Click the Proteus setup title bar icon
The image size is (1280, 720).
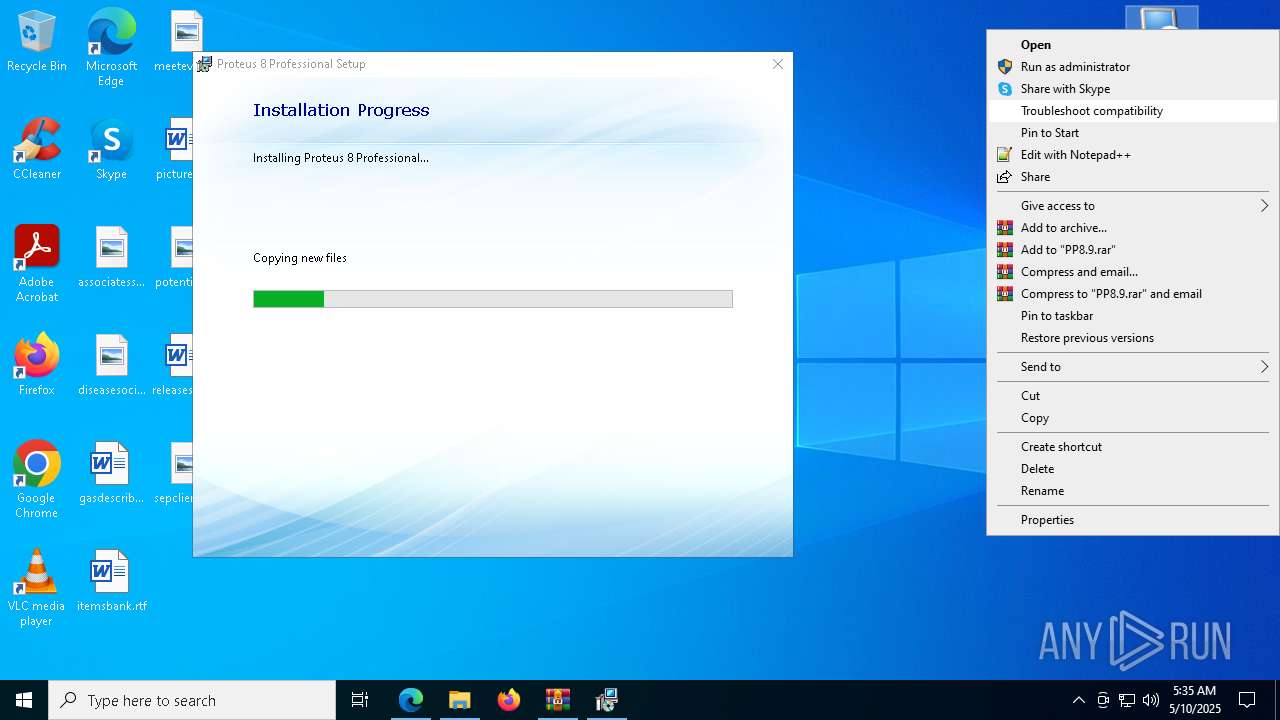205,64
